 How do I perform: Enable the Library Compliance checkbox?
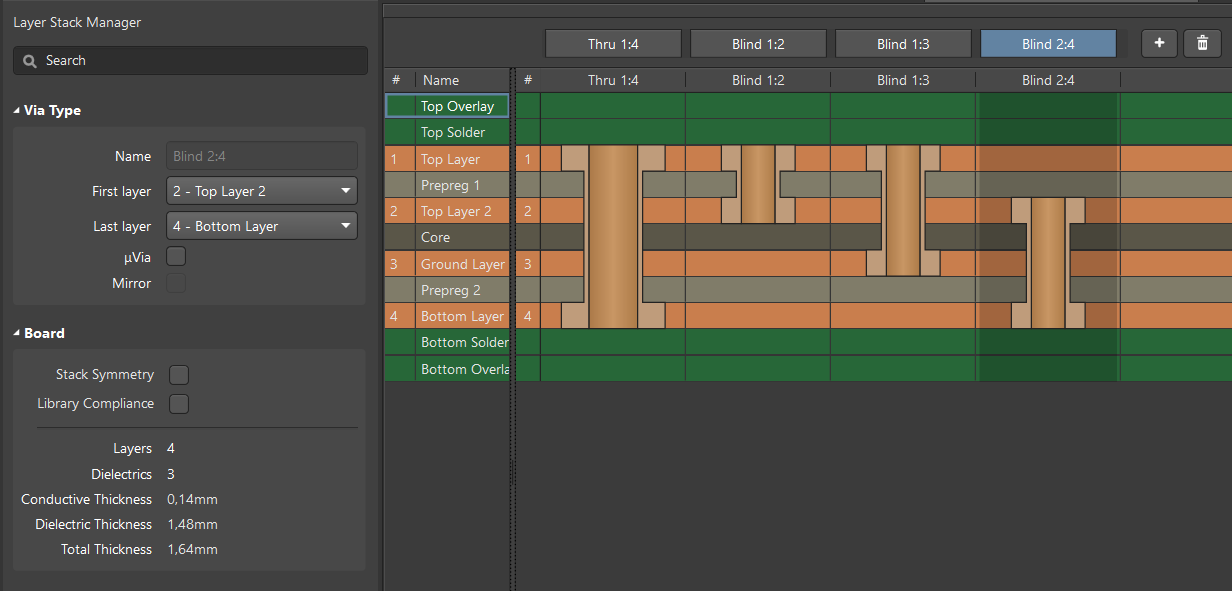pyautogui.click(x=179, y=404)
